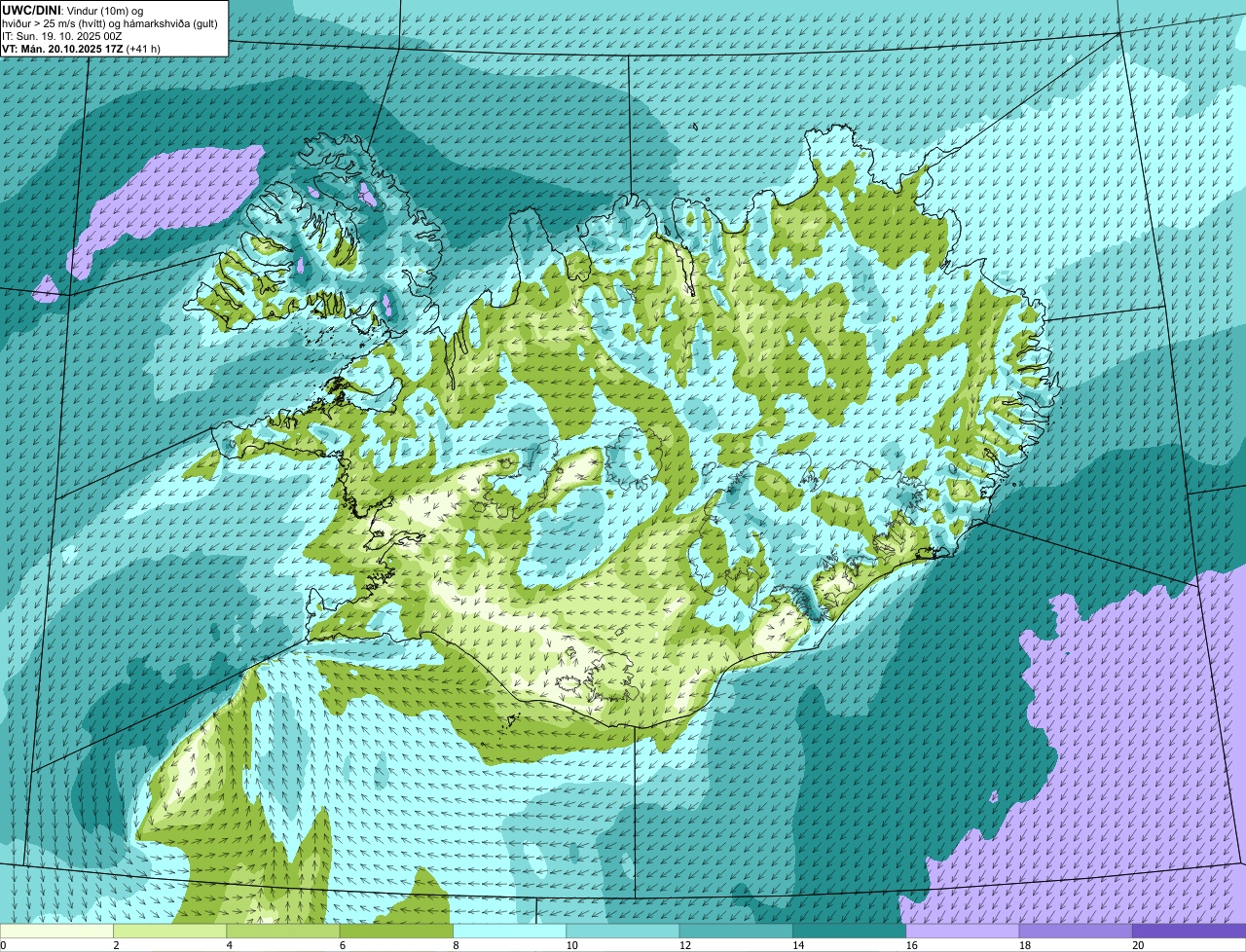This screenshot has width=1246, height=952.
Task: Click the legend scale label "4"
Action: [x=229, y=945]
